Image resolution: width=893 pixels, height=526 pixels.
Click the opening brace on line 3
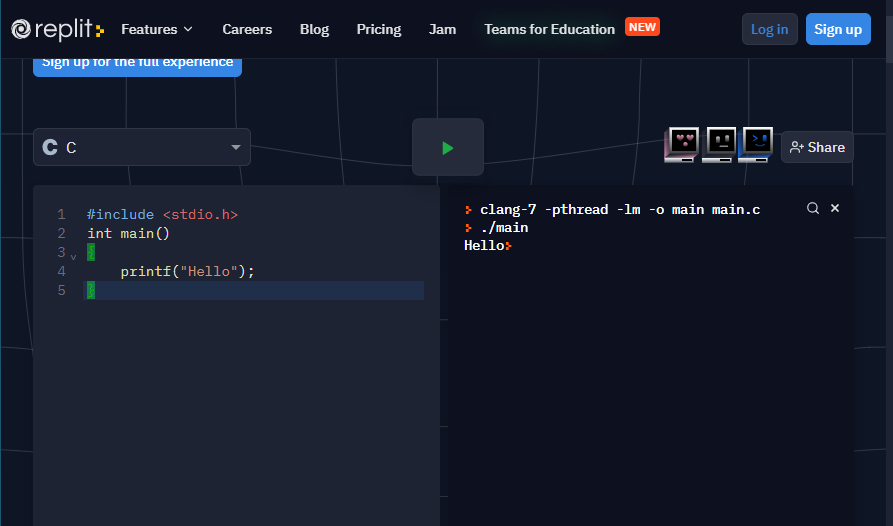tap(91, 252)
